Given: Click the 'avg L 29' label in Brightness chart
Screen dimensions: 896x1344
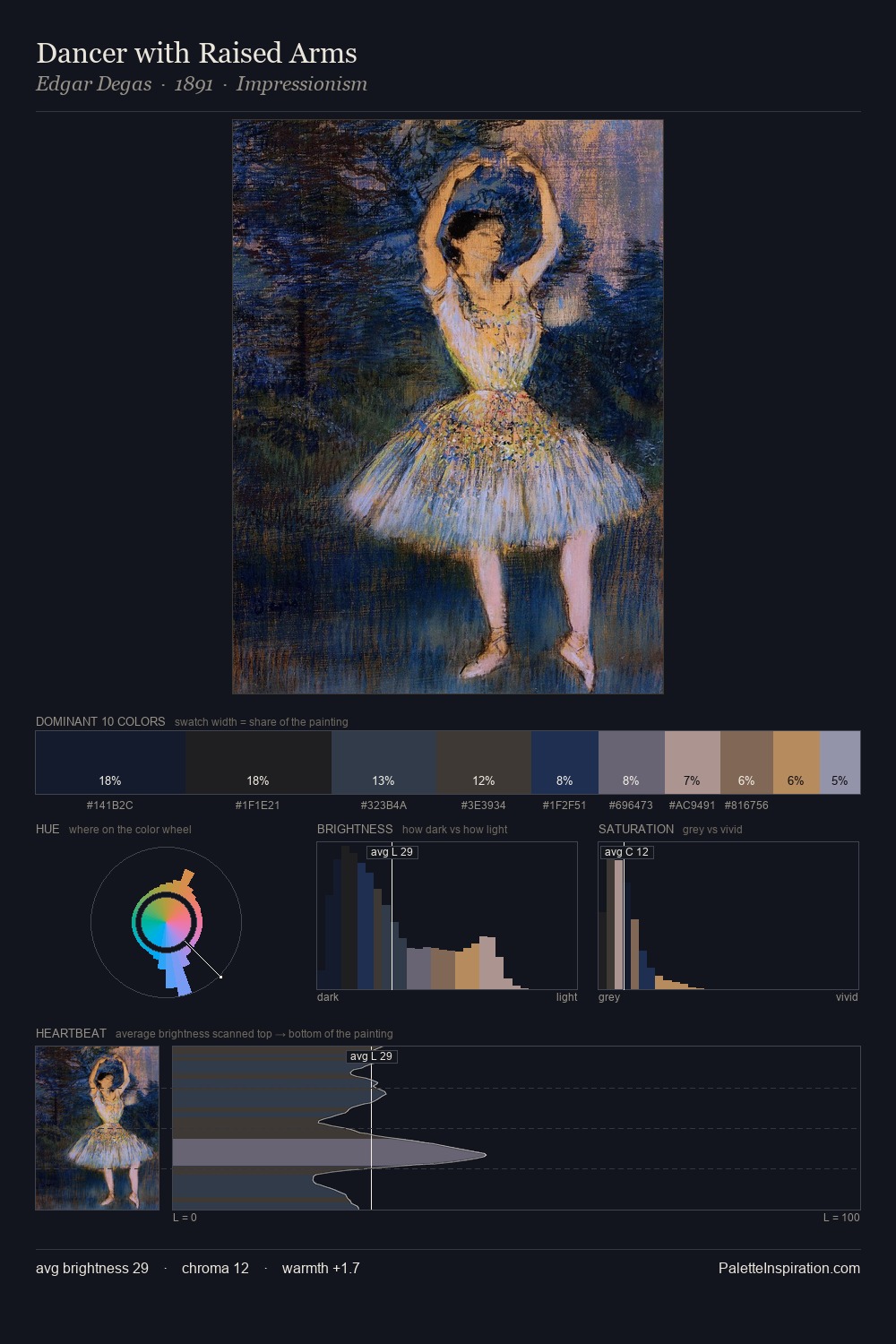Looking at the screenshot, I should click(x=392, y=852).
